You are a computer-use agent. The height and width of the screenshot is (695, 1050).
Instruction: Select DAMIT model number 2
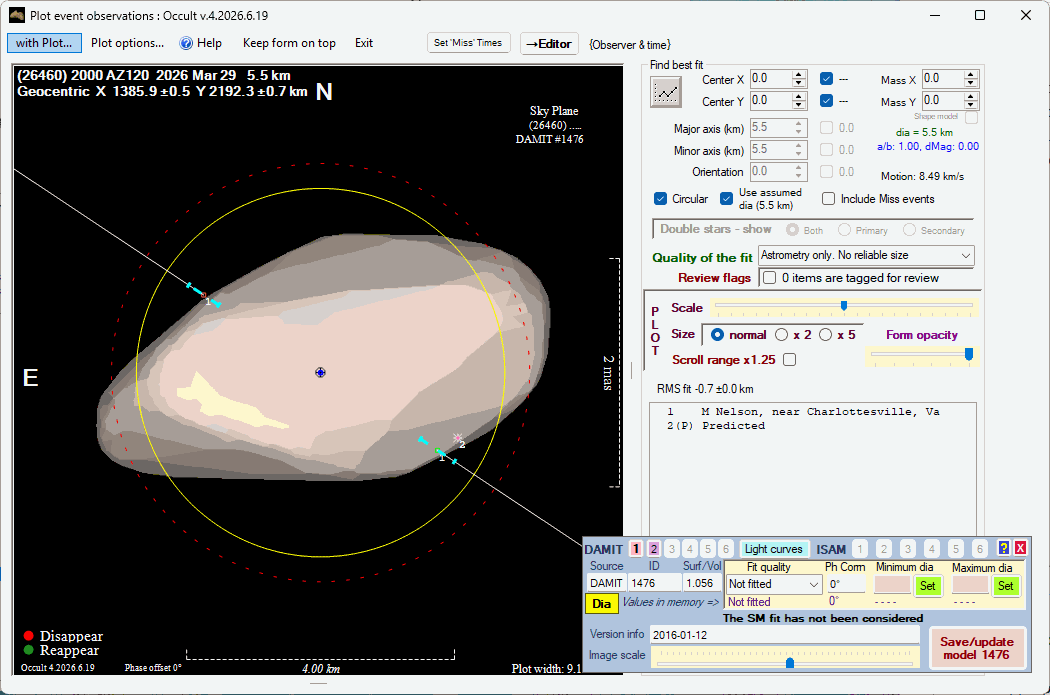(x=654, y=549)
